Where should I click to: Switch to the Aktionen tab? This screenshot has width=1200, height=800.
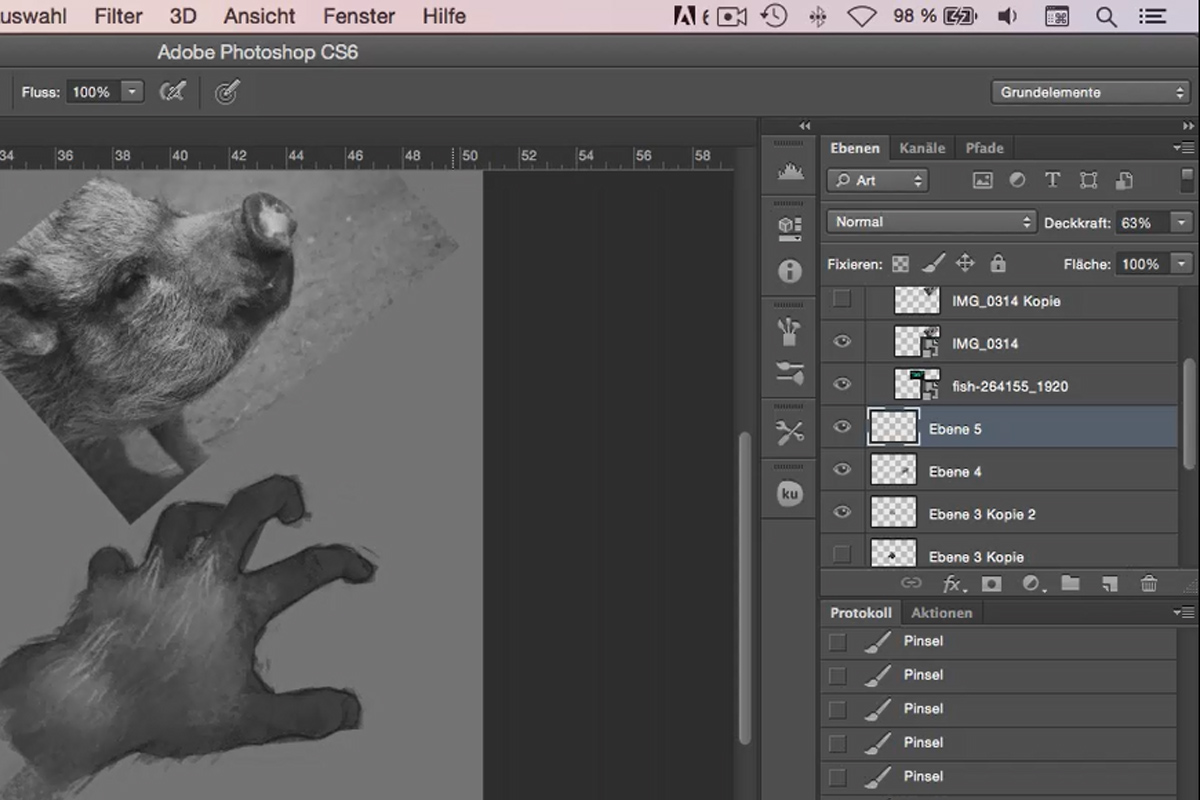tap(941, 613)
